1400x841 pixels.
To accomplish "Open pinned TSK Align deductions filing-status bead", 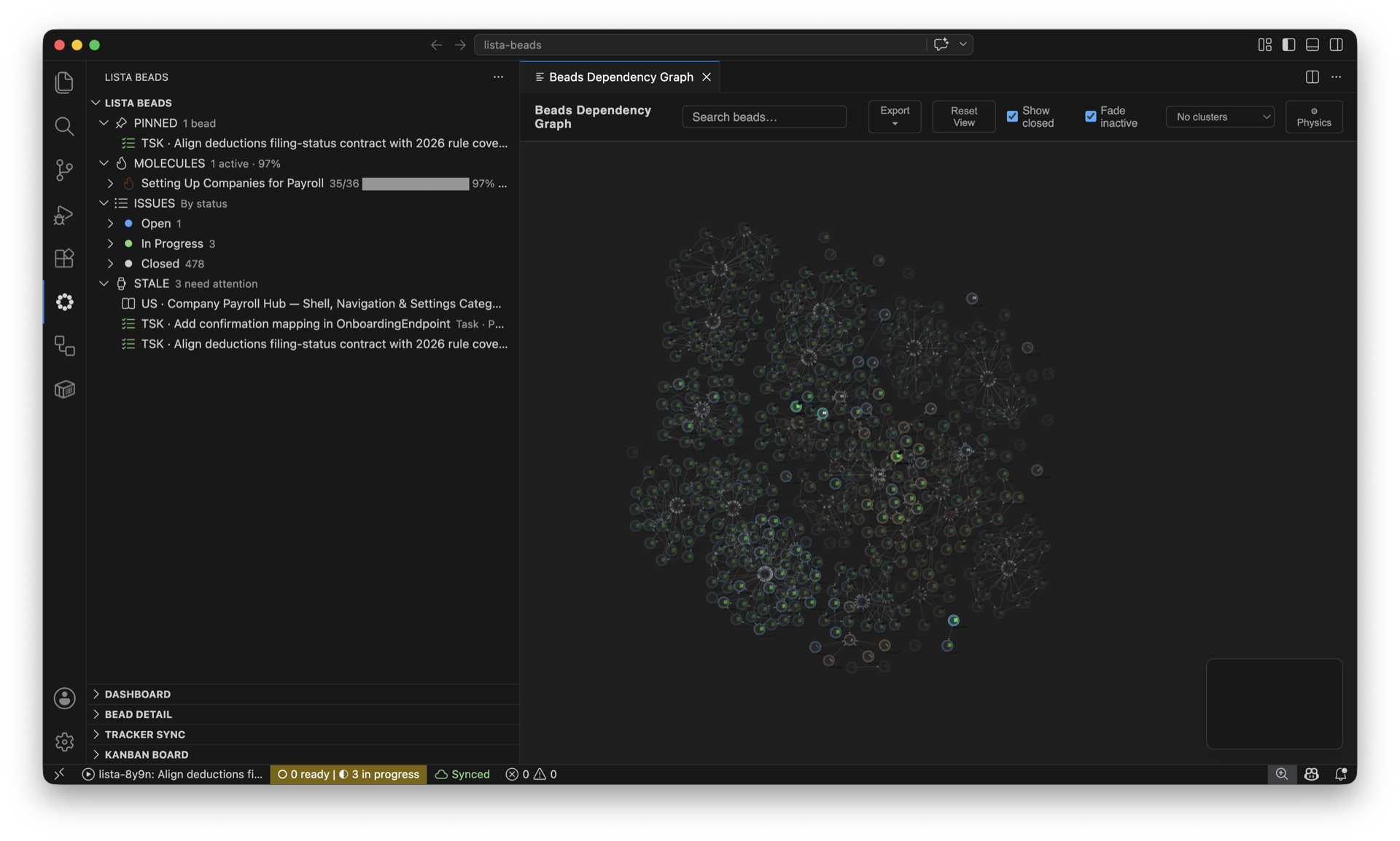I will 303,143.
